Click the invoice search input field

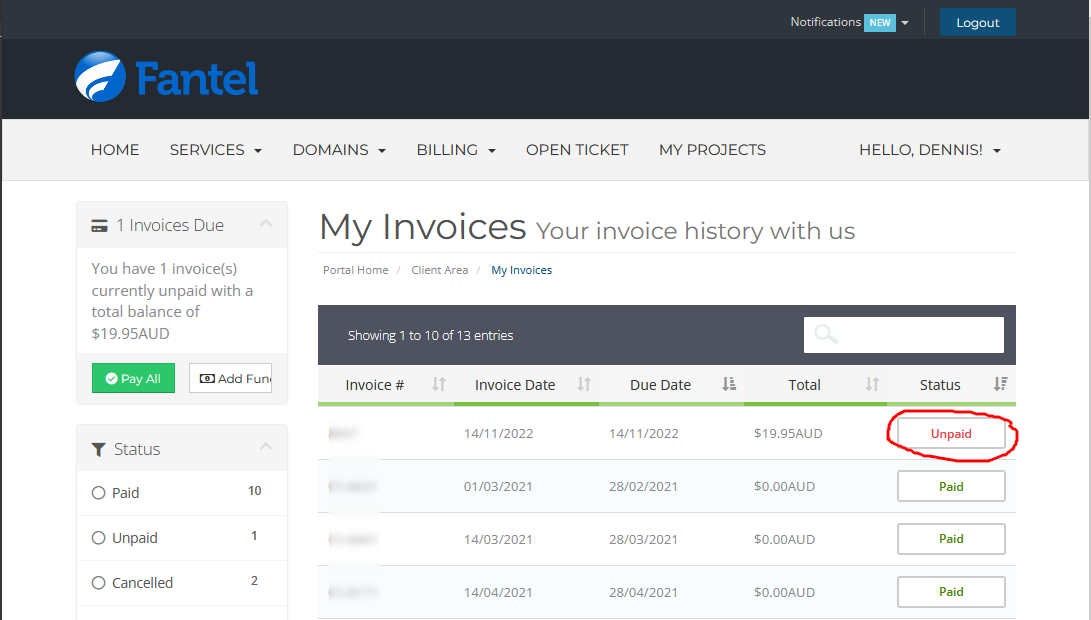tap(904, 335)
